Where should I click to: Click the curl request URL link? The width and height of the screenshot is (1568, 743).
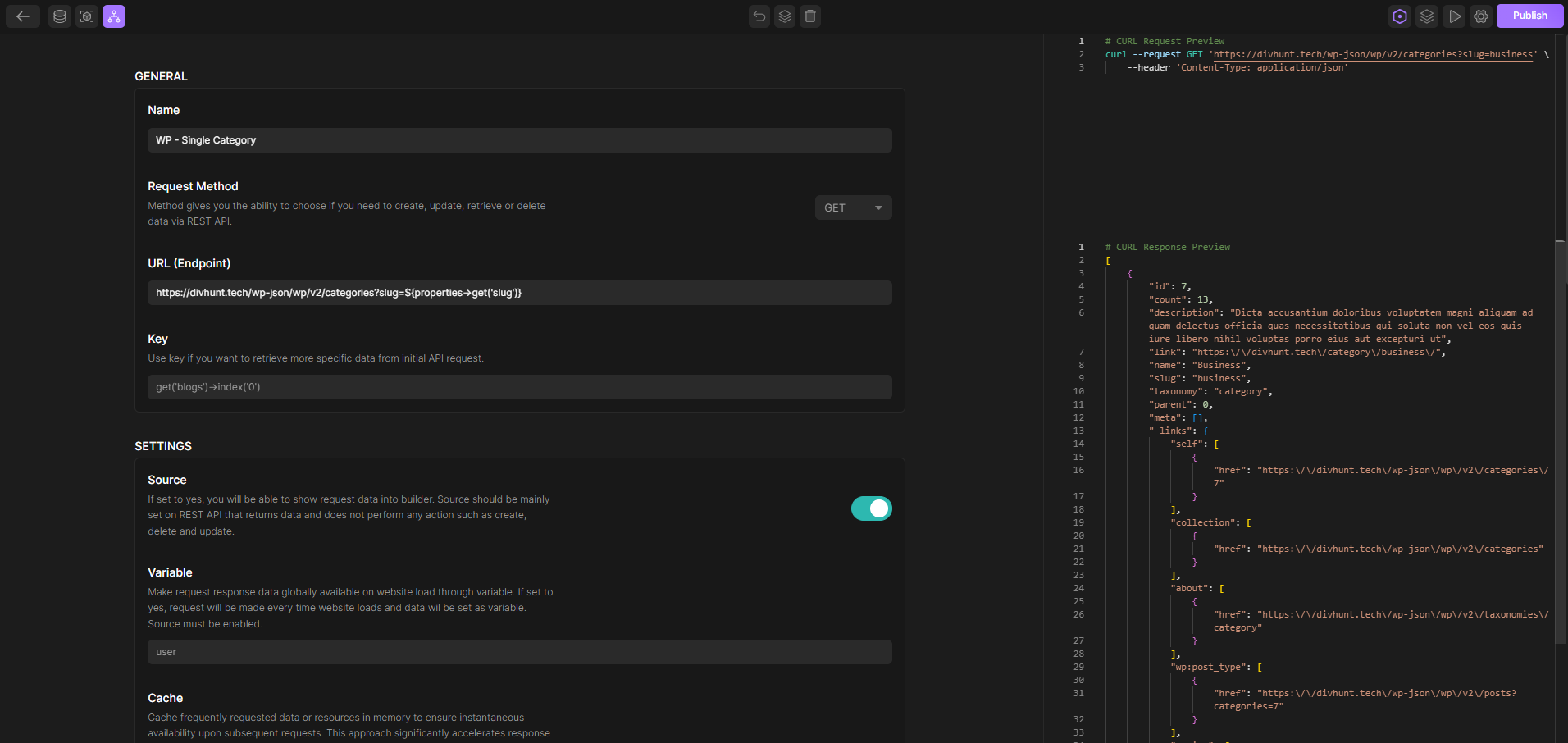(x=1373, y=55)
